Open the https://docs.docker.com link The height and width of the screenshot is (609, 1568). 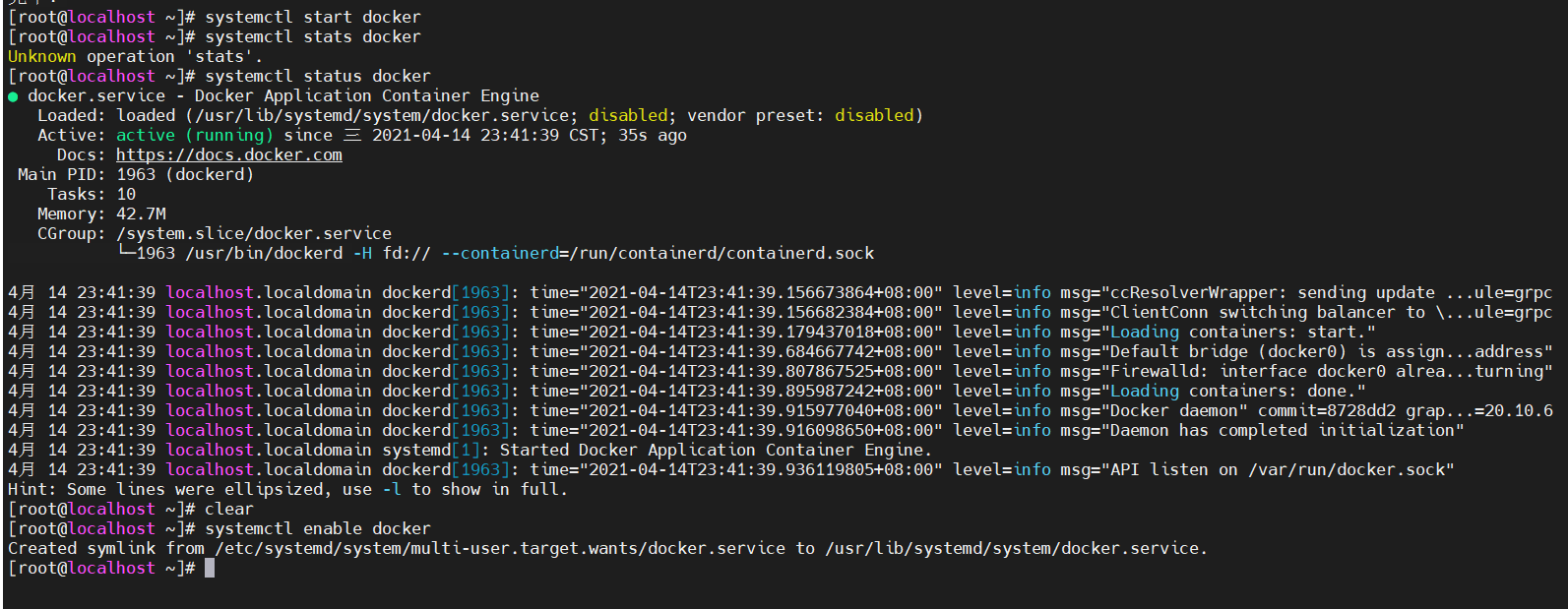(229, 154)
